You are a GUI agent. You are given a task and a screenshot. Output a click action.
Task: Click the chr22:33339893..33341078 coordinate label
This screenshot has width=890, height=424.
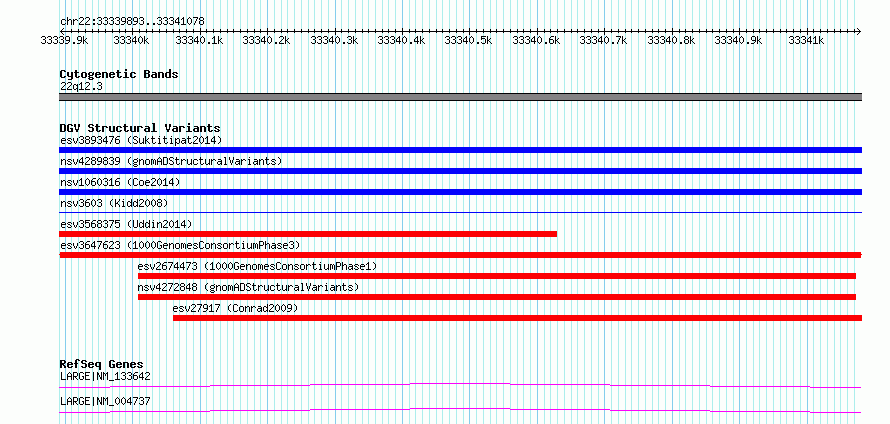pyautogui.click(x=132, y=21)
